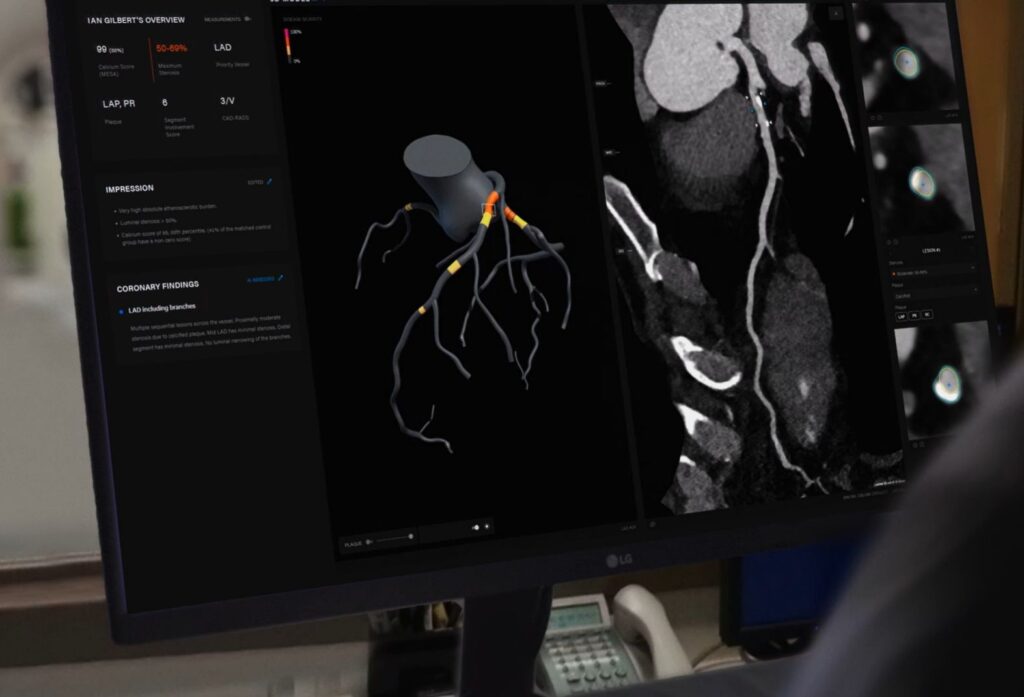Click the LAD AO view label
This screenshot has height=697, width=1024.
628,526
